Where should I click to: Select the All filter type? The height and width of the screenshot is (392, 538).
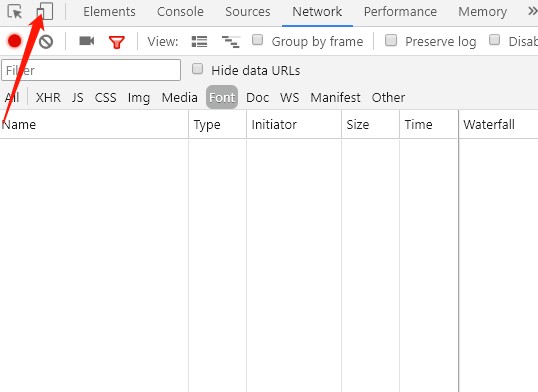[12, 97]
